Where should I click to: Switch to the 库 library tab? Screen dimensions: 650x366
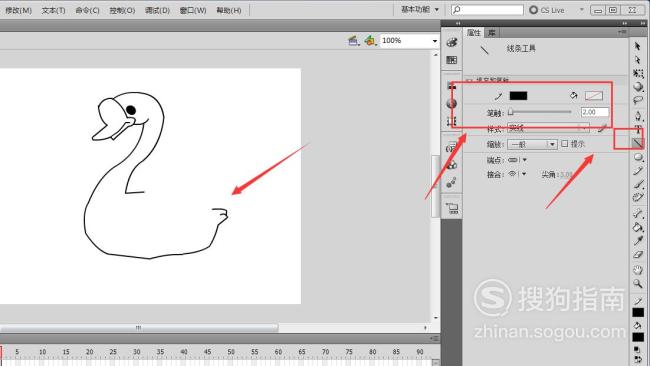(x=492, y=33)
